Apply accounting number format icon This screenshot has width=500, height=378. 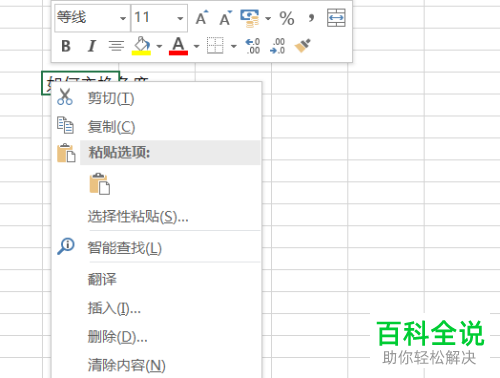(x=250, y=18)
